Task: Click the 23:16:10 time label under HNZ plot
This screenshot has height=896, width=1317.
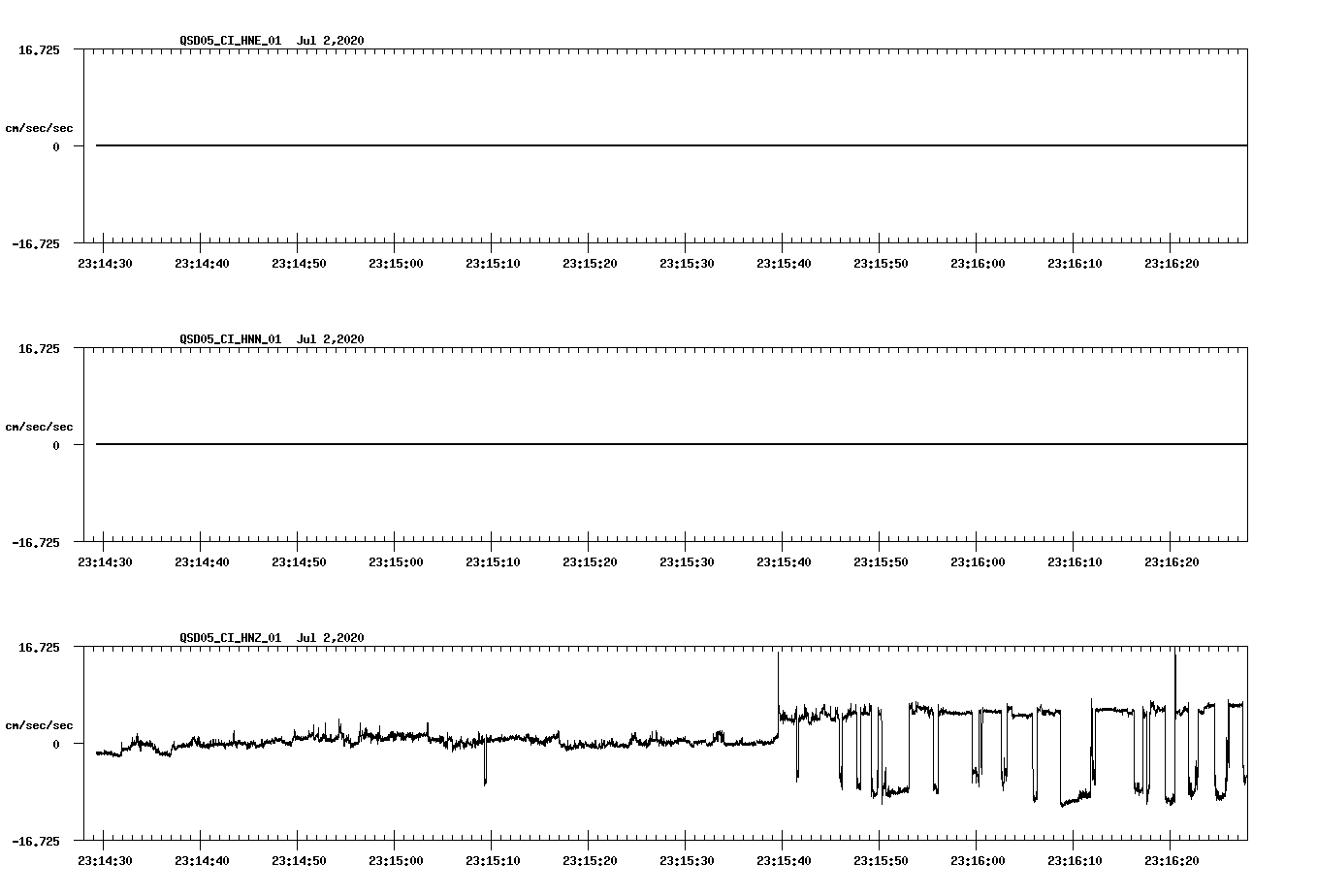Action: click(1075, 861)
